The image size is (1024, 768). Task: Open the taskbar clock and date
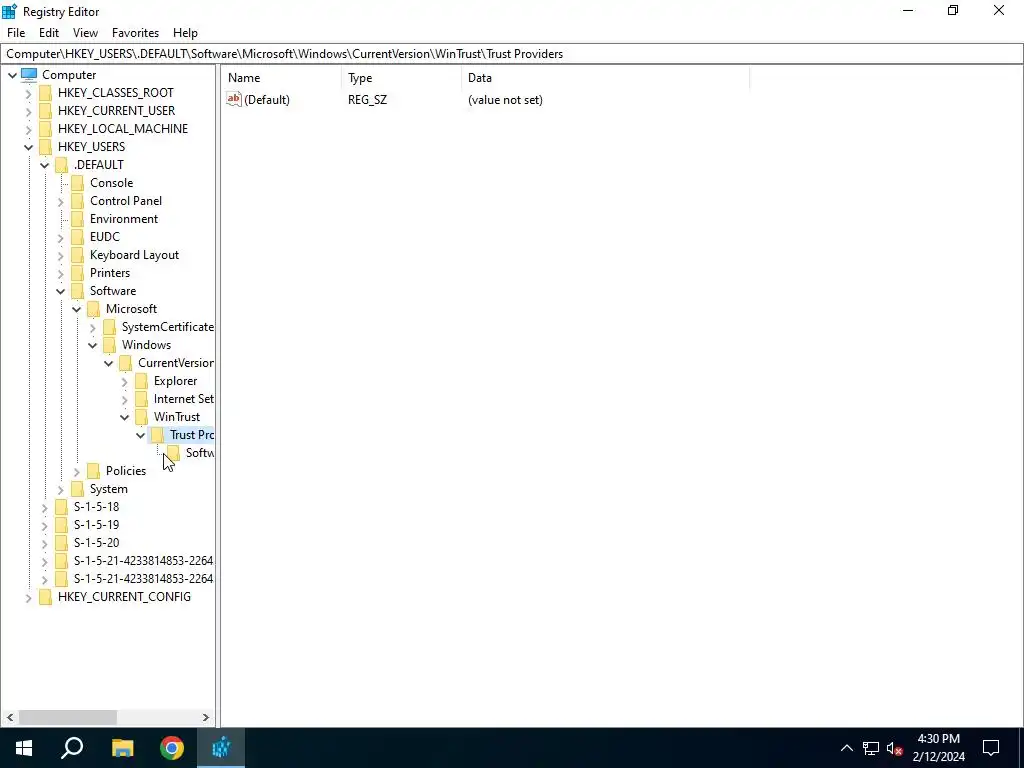(938, 748)
